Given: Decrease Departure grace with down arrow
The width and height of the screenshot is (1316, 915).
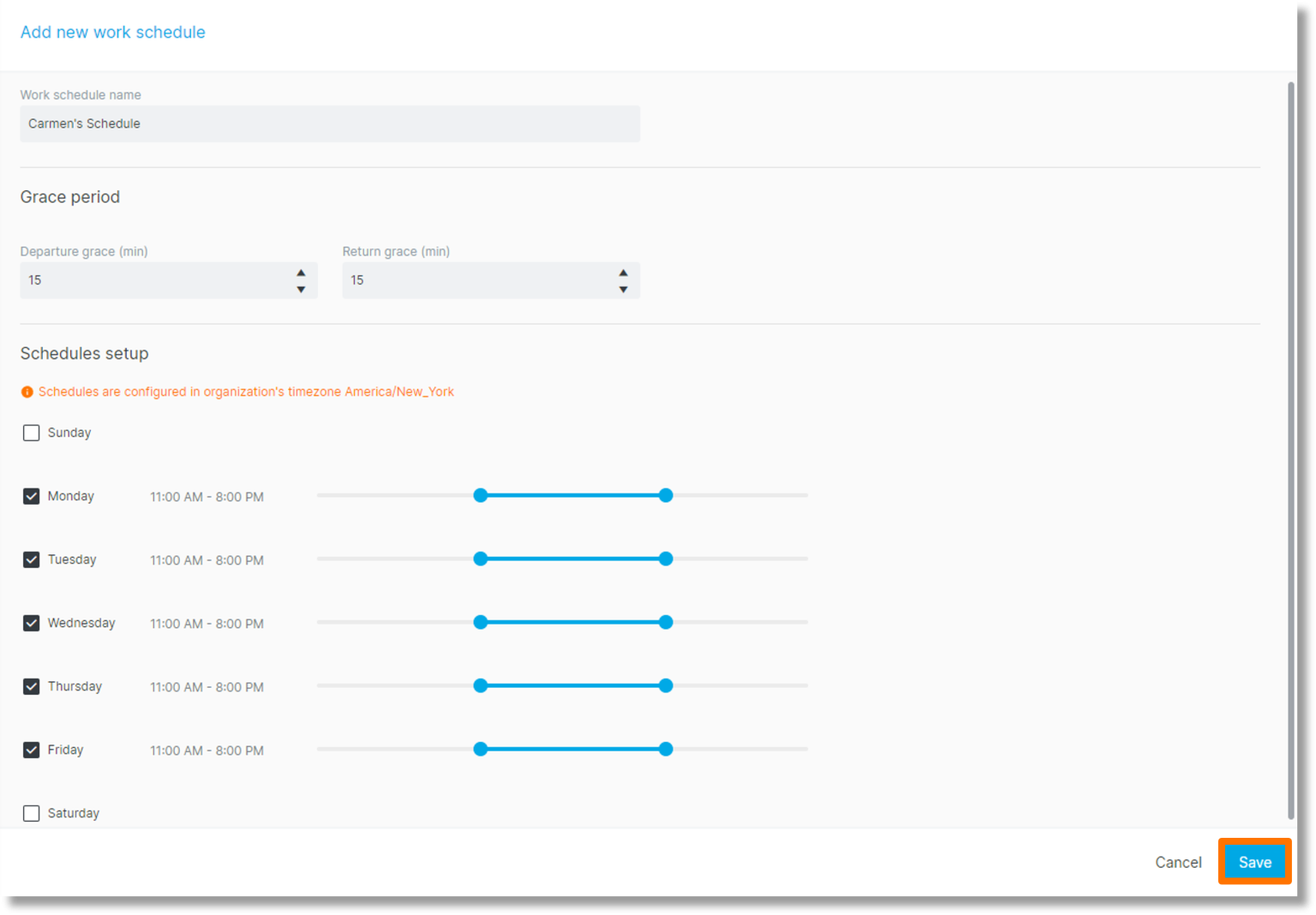Looking at the screenshot, I should tap(301, 290).
